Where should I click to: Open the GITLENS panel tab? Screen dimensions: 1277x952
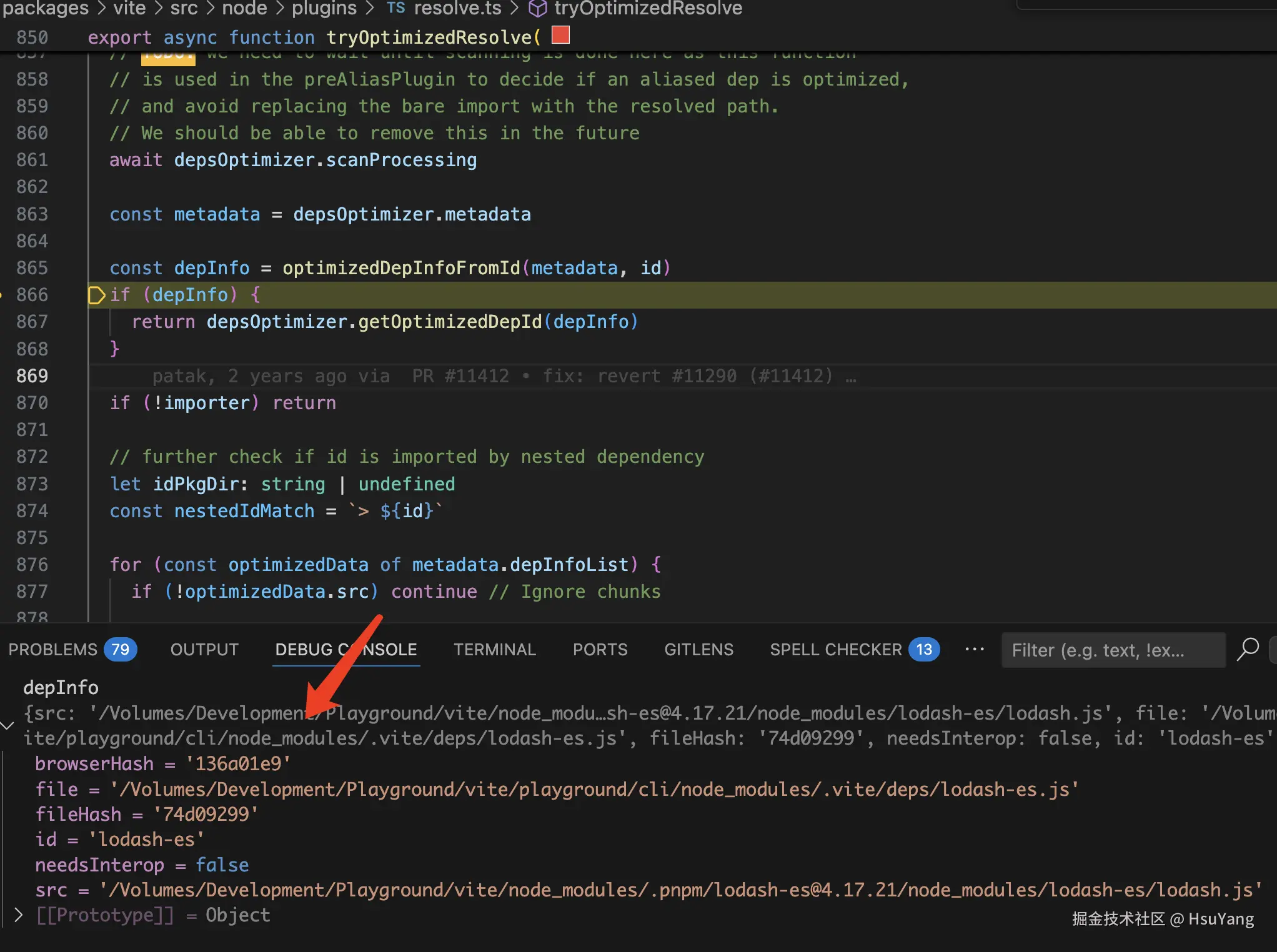[x=698, y=650]
